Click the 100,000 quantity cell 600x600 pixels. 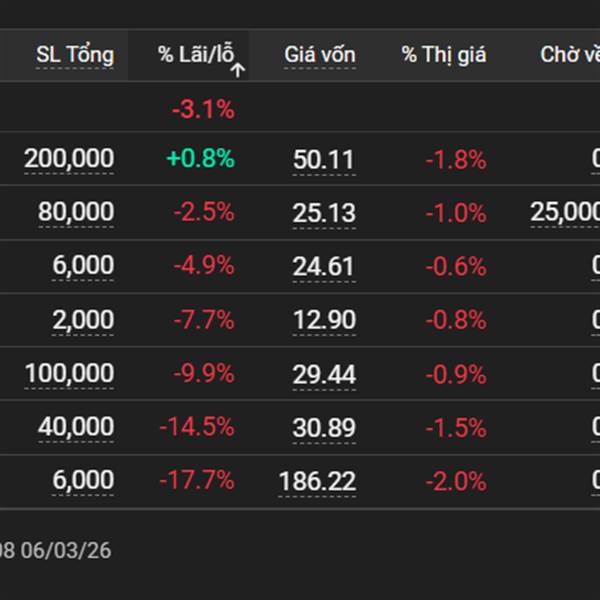pyautogui.click(x=69, y=374)
